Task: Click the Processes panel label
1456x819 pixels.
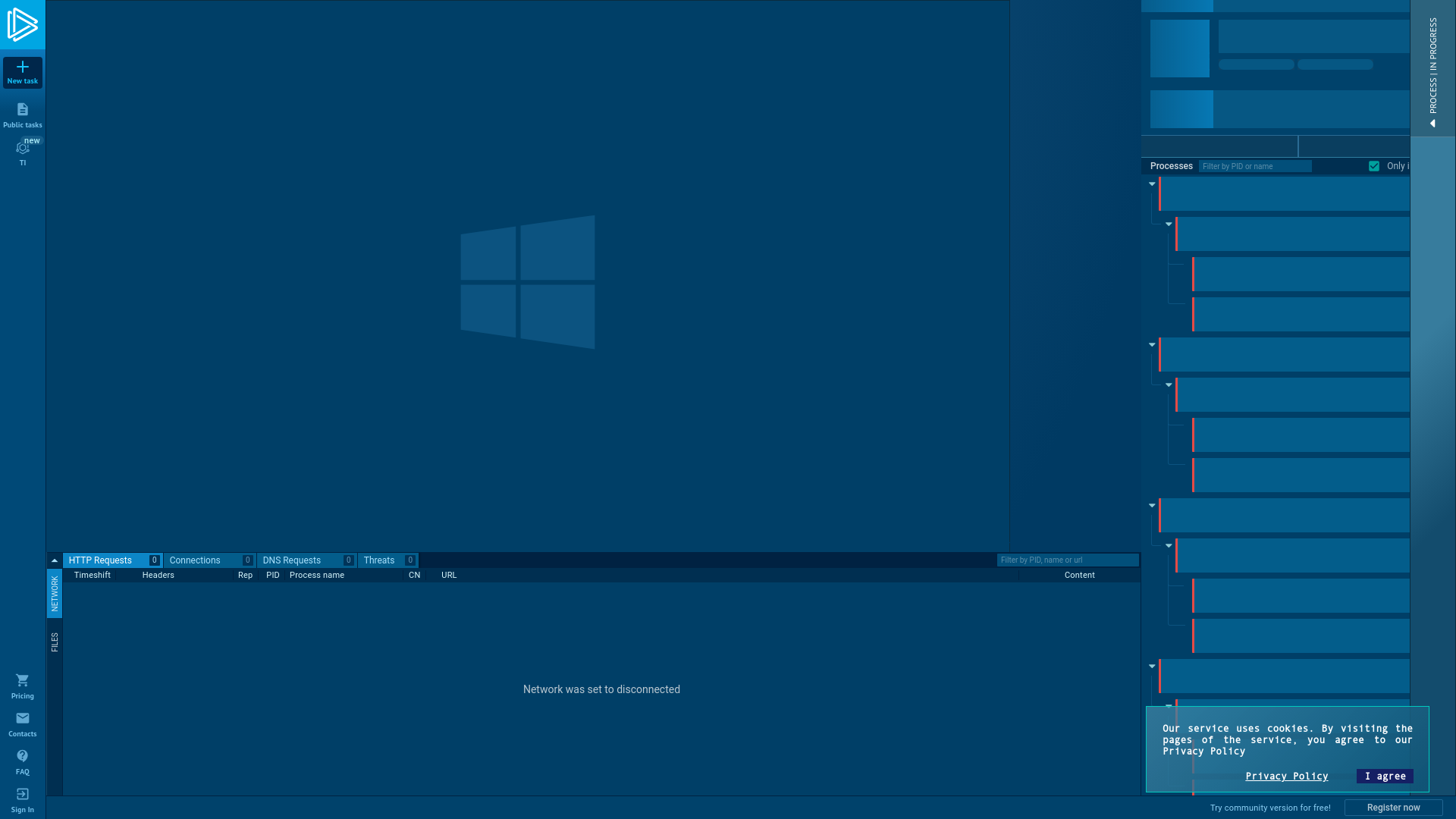Action: click(x=1171, y=166)
